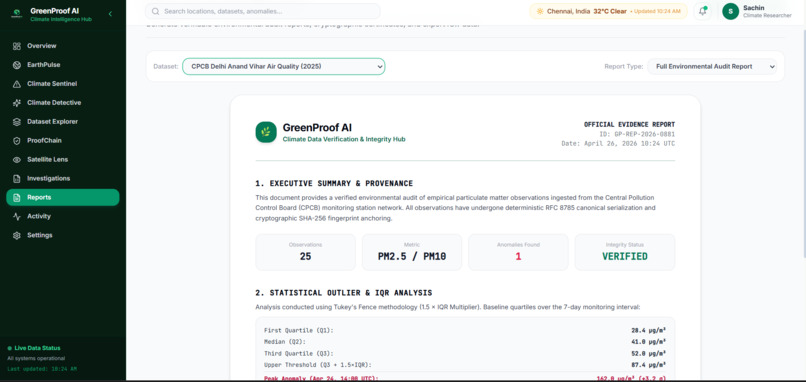Screen dimensions: 806x382
Task: Click the search magnifier icon
Action: 155,11
